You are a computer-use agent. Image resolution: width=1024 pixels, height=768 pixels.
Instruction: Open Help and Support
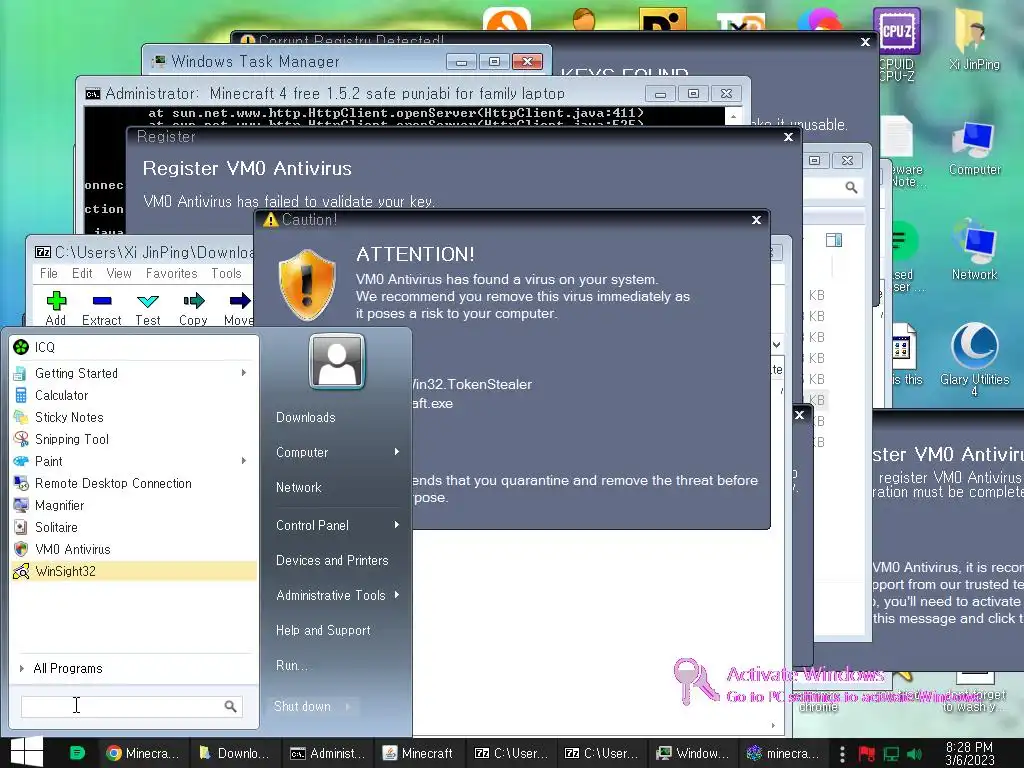tap(323, 630)
